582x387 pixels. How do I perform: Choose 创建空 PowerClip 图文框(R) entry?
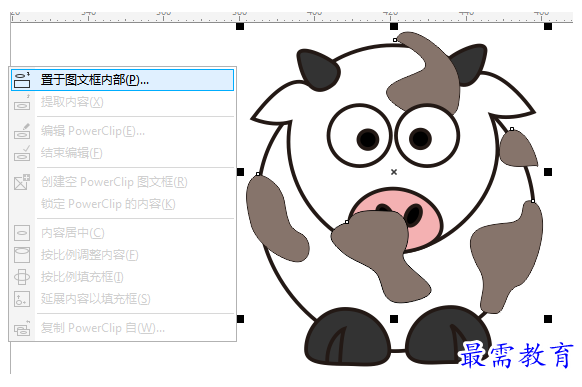[122, 182]
